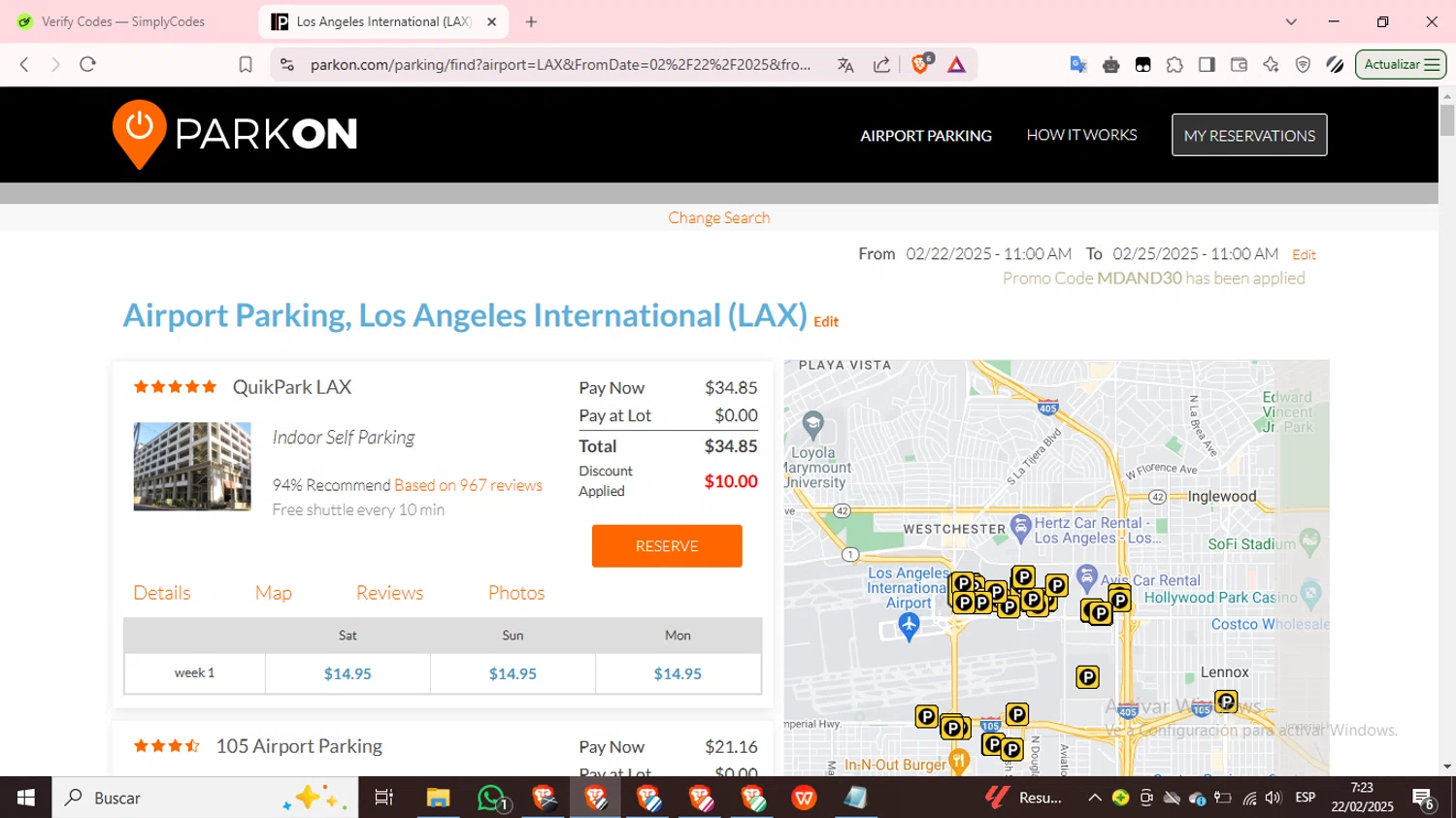Expand the tab search dropdown arrow
The height and width of the screenshot is (818, 1456).
point(1291,21)
